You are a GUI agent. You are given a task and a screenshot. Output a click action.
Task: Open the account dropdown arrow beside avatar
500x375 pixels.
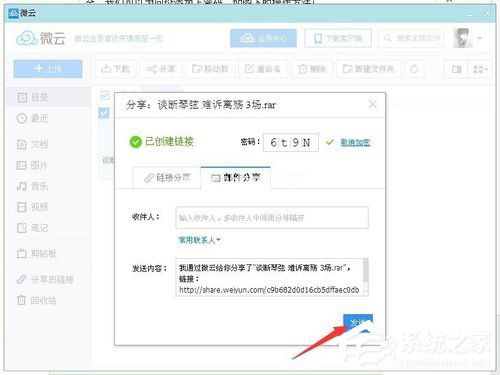pyautogui.click(x=480, y=38)
